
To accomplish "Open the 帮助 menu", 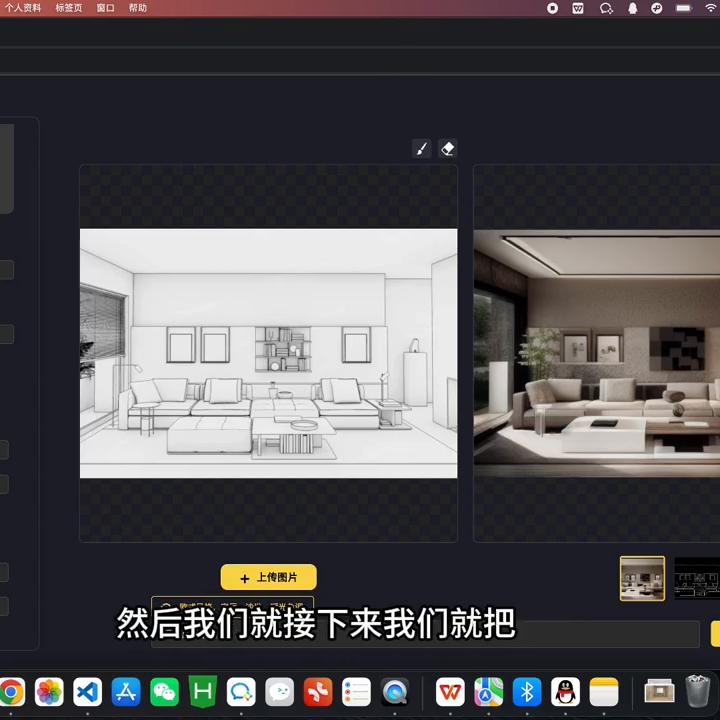I will coord(137,8).
